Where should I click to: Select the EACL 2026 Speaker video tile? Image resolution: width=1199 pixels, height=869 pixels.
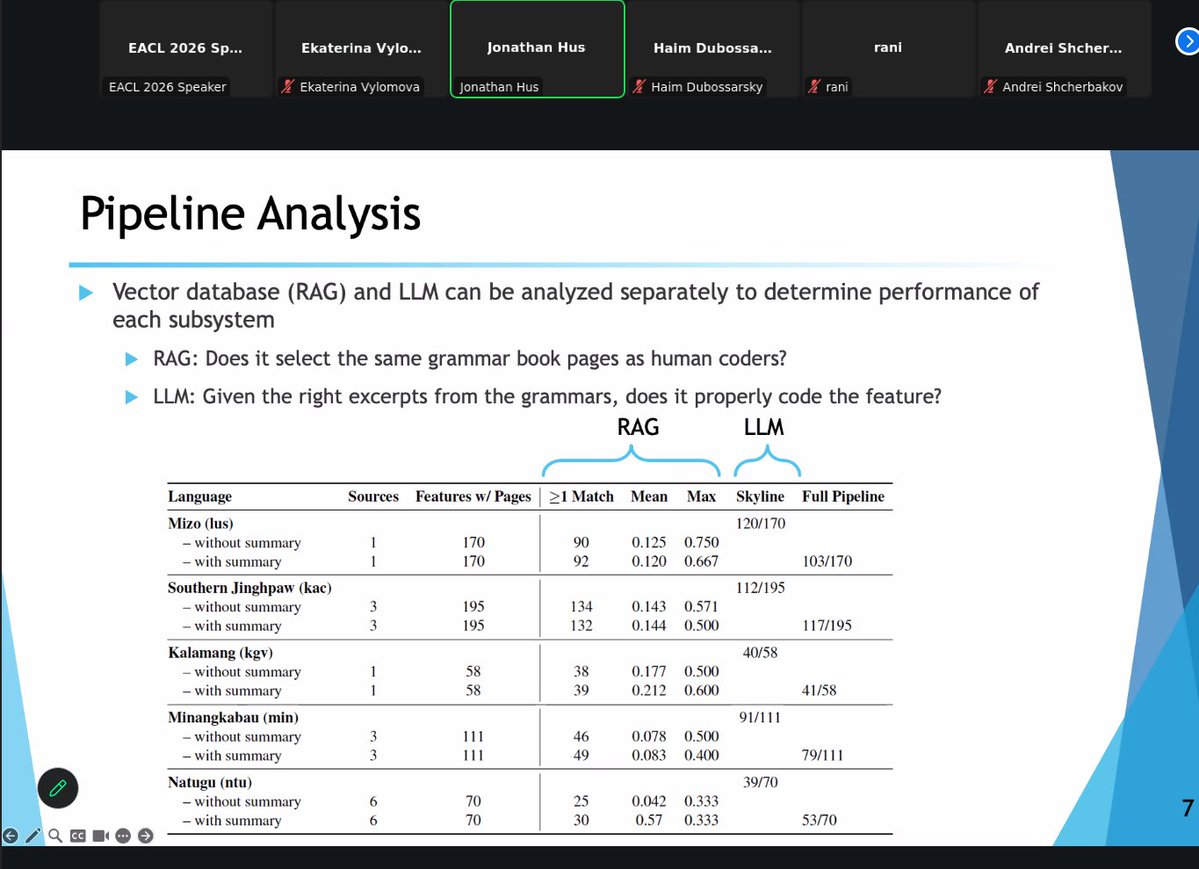coord(186,49)
